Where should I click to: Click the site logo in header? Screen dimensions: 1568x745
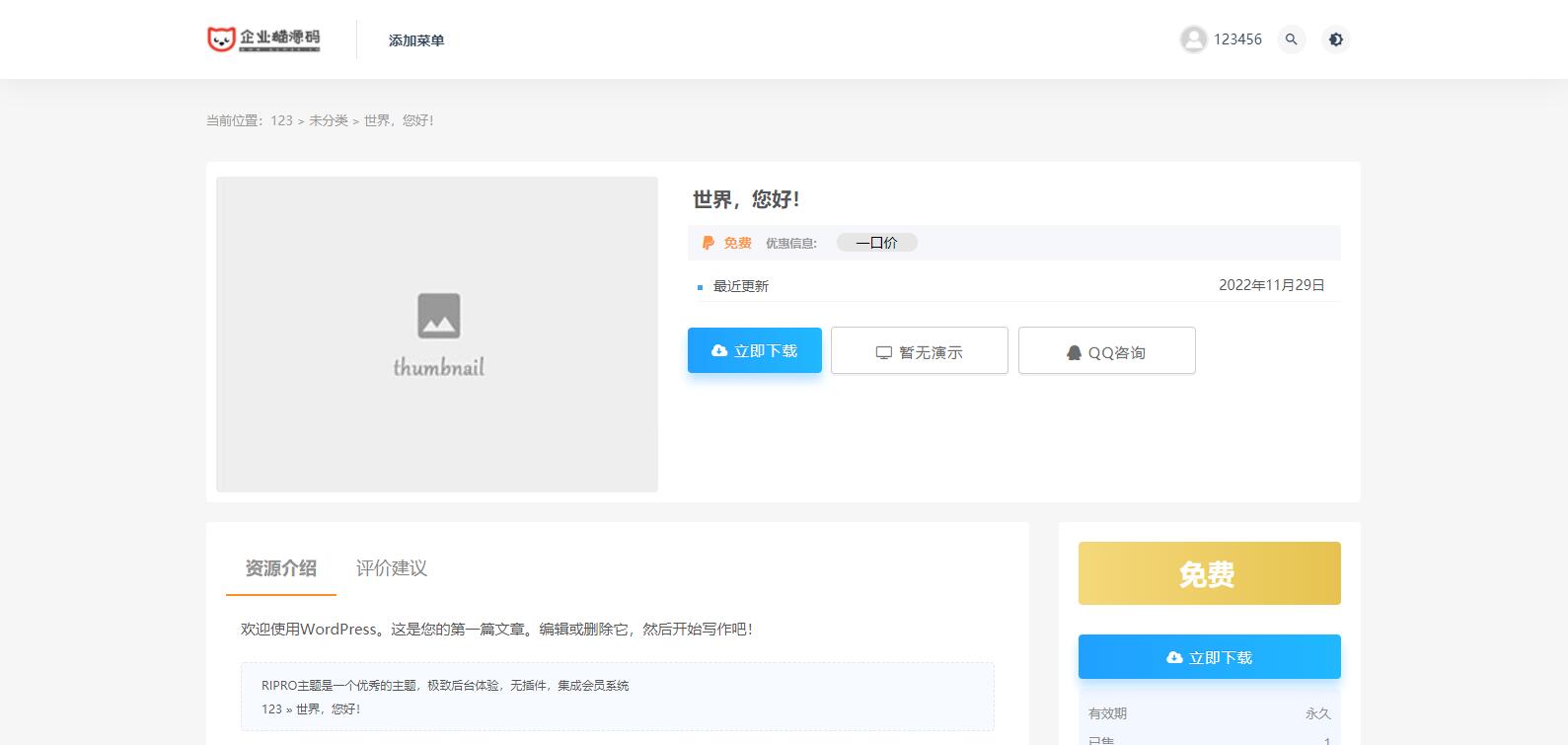[x=263, y=39]
